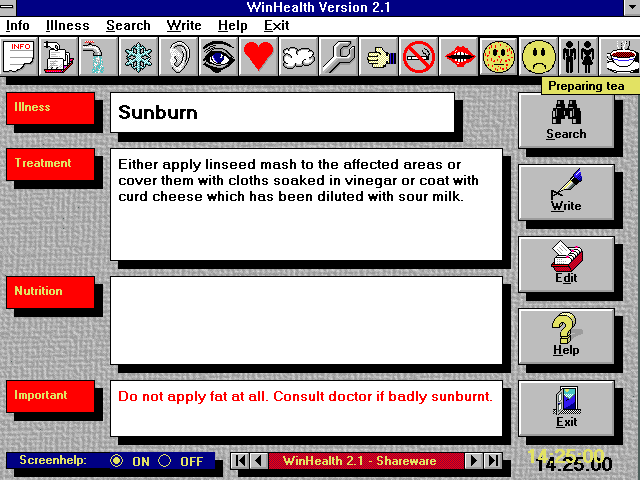Turn Screenhelp OFF radio button

coord(165,461)
